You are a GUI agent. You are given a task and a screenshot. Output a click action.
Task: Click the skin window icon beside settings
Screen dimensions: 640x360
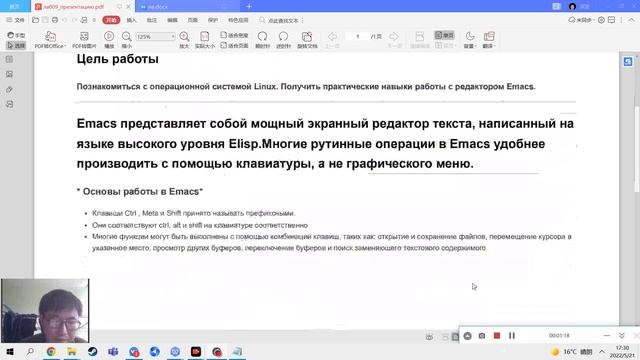[611, 20]
